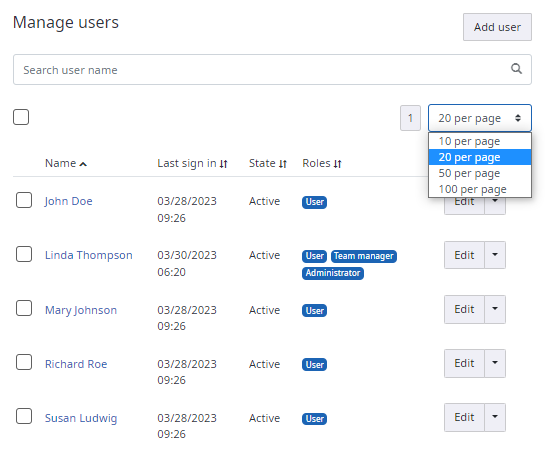
Task: Select the 50 per page option
Action: click(480, 173)
